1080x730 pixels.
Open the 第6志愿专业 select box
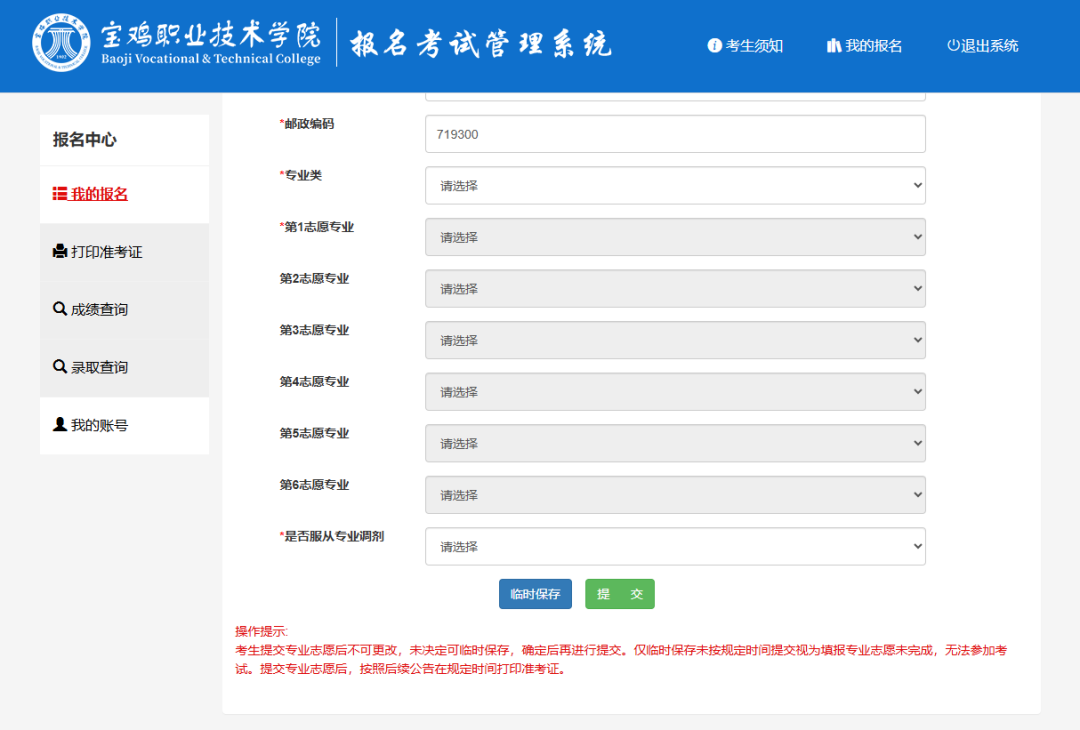tap(675, 495)
